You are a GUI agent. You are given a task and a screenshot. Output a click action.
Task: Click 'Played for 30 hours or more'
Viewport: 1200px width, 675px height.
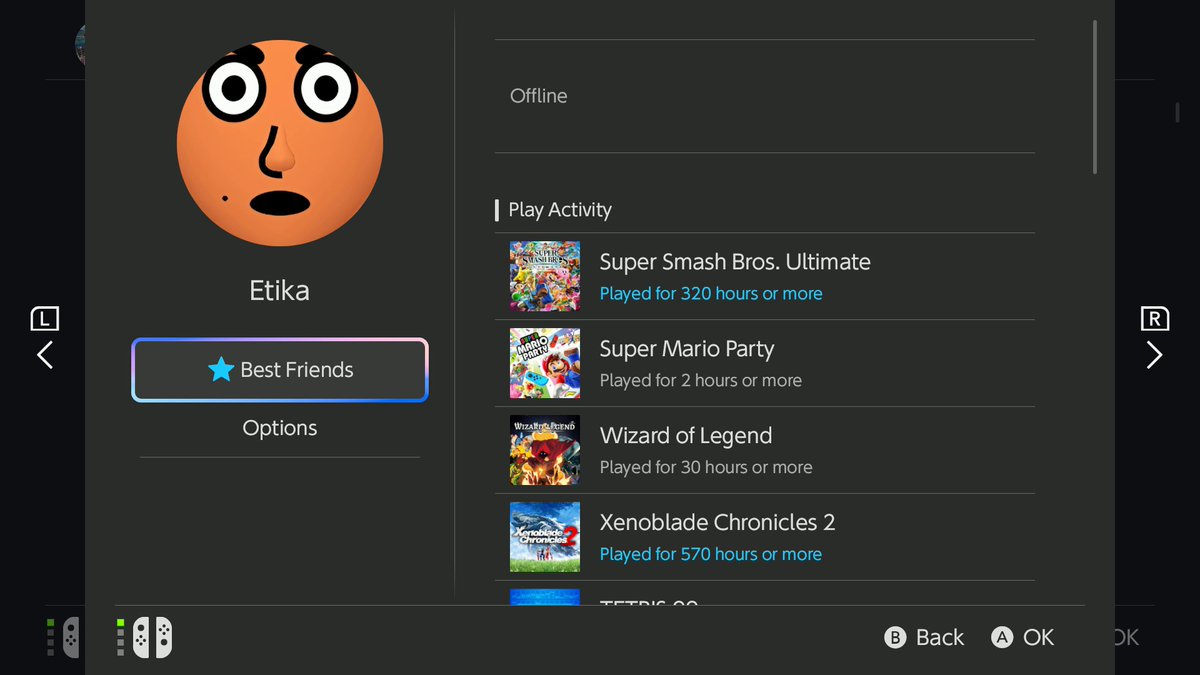pos(706,468)
